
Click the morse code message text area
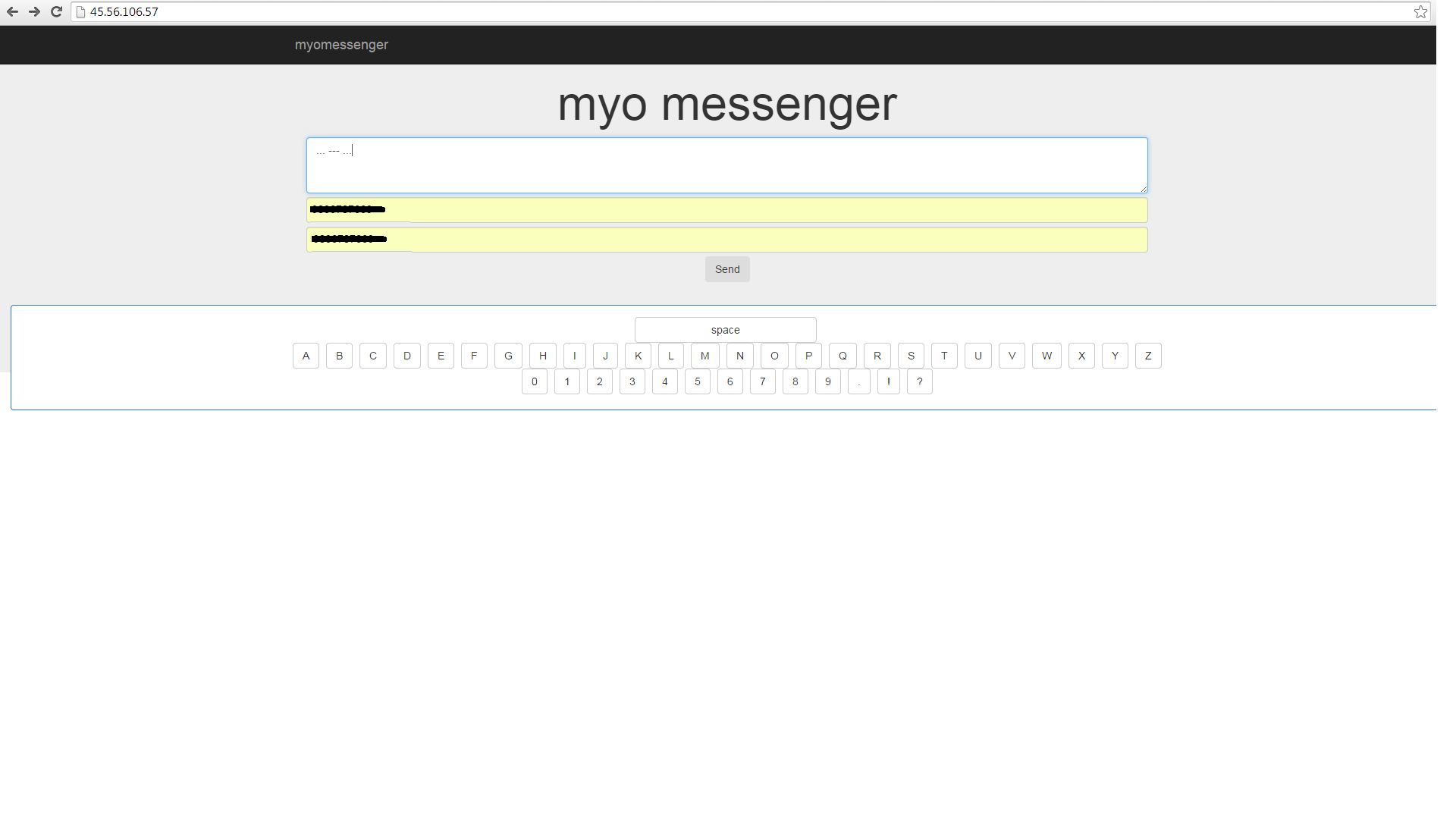(x=726, y=165)
